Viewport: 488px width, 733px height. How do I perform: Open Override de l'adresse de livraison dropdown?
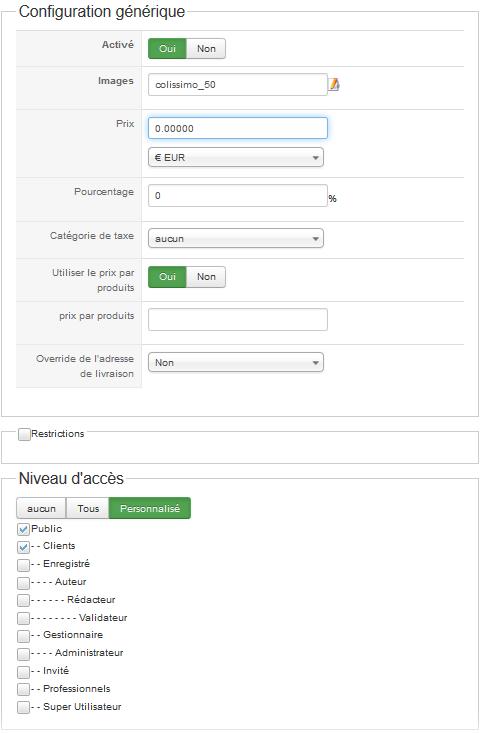coord(236,362)
